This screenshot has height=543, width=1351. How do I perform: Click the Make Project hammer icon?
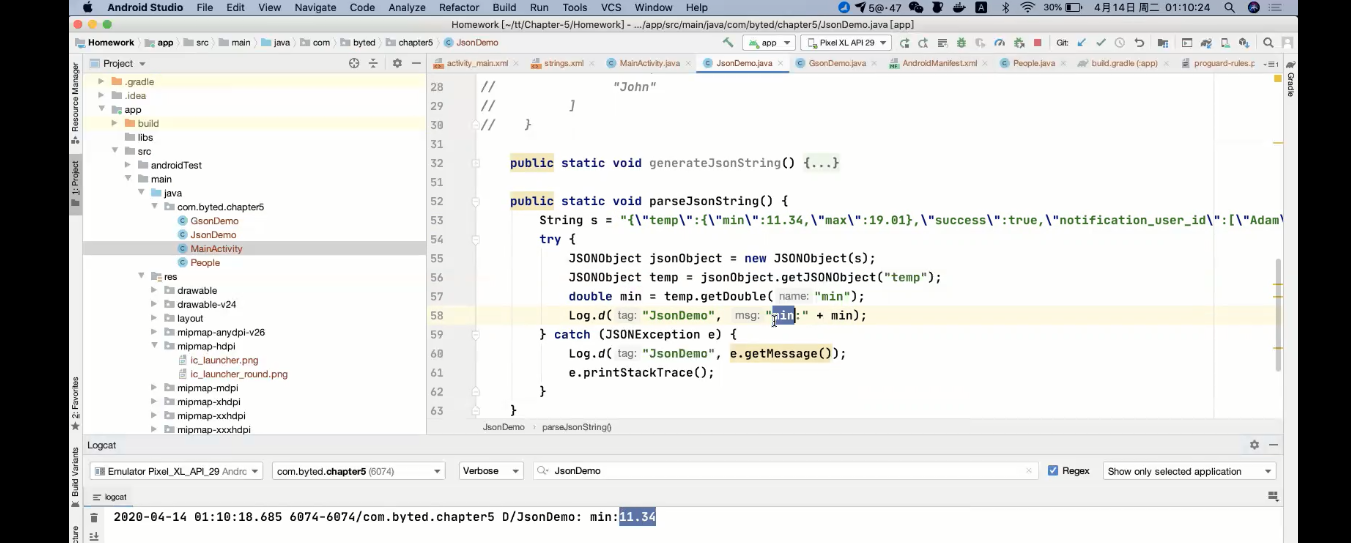728,43
